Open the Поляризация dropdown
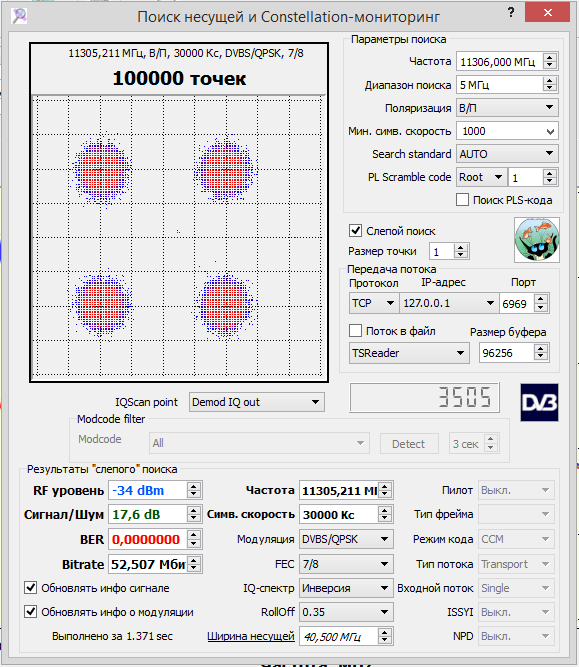 click(507, 108)
